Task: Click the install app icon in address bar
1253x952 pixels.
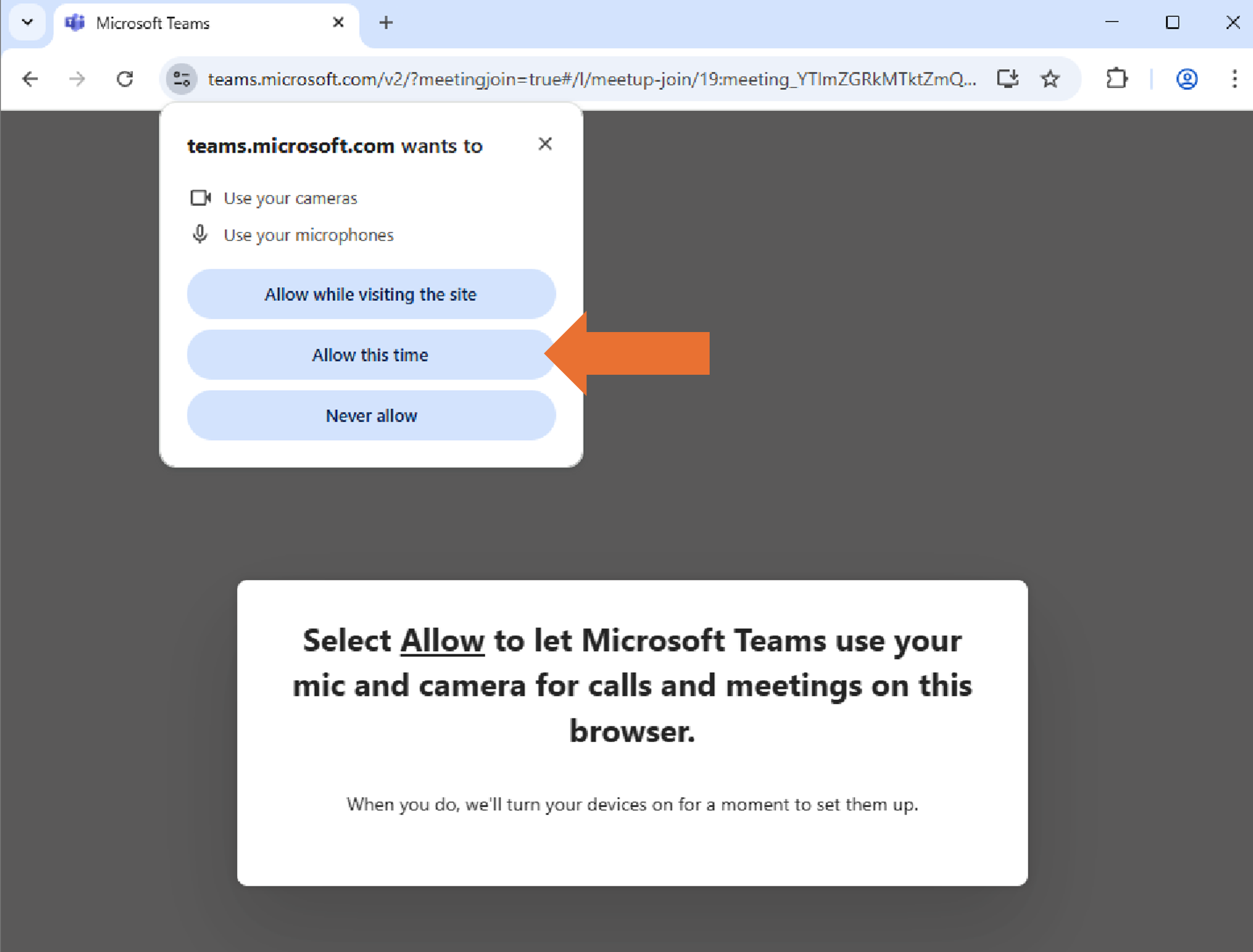Action: pyautogui.click(x=1008, y=79)
